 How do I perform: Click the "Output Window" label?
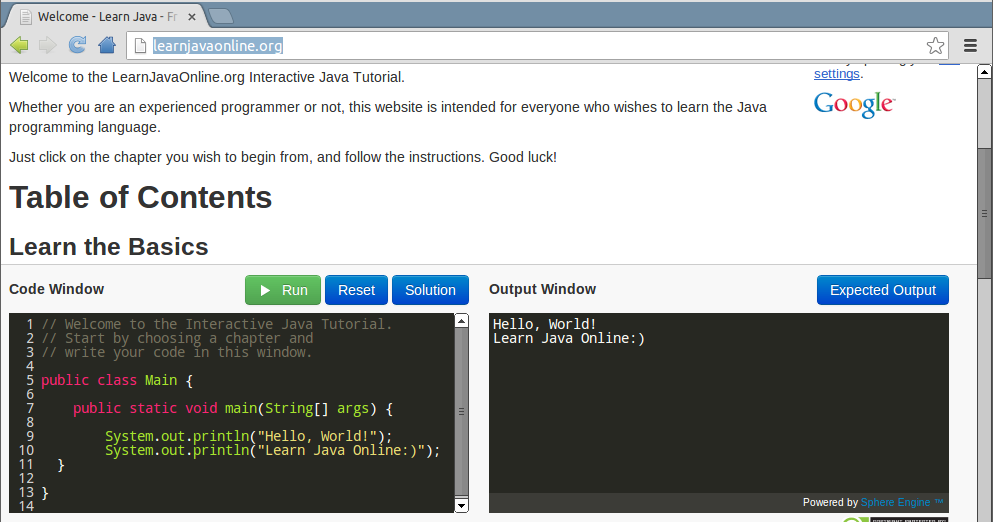[x=542, y=289]
